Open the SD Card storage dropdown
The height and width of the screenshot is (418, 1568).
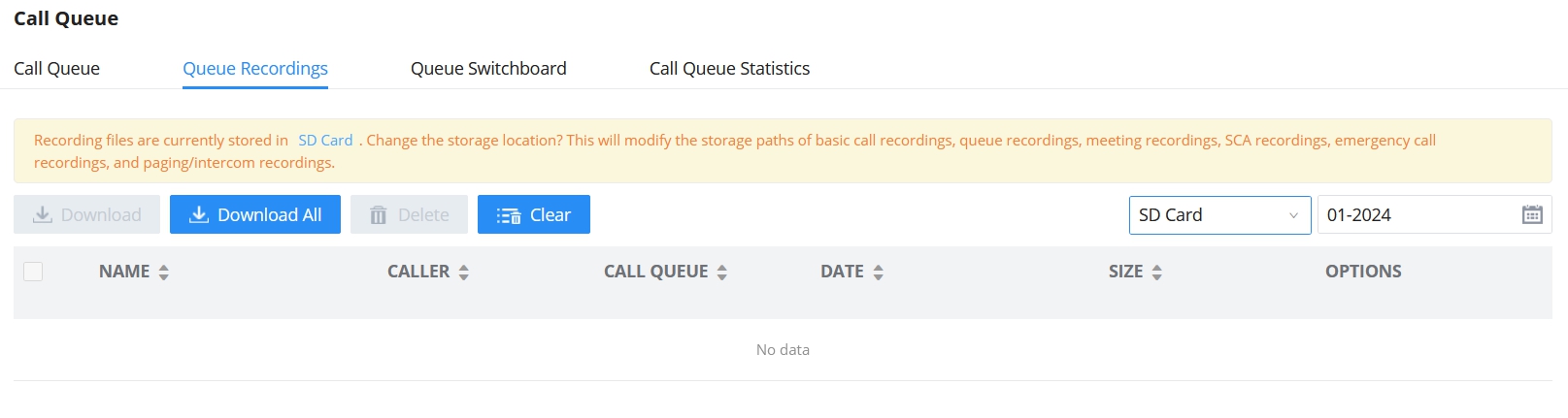click(x=1218, y=215)
